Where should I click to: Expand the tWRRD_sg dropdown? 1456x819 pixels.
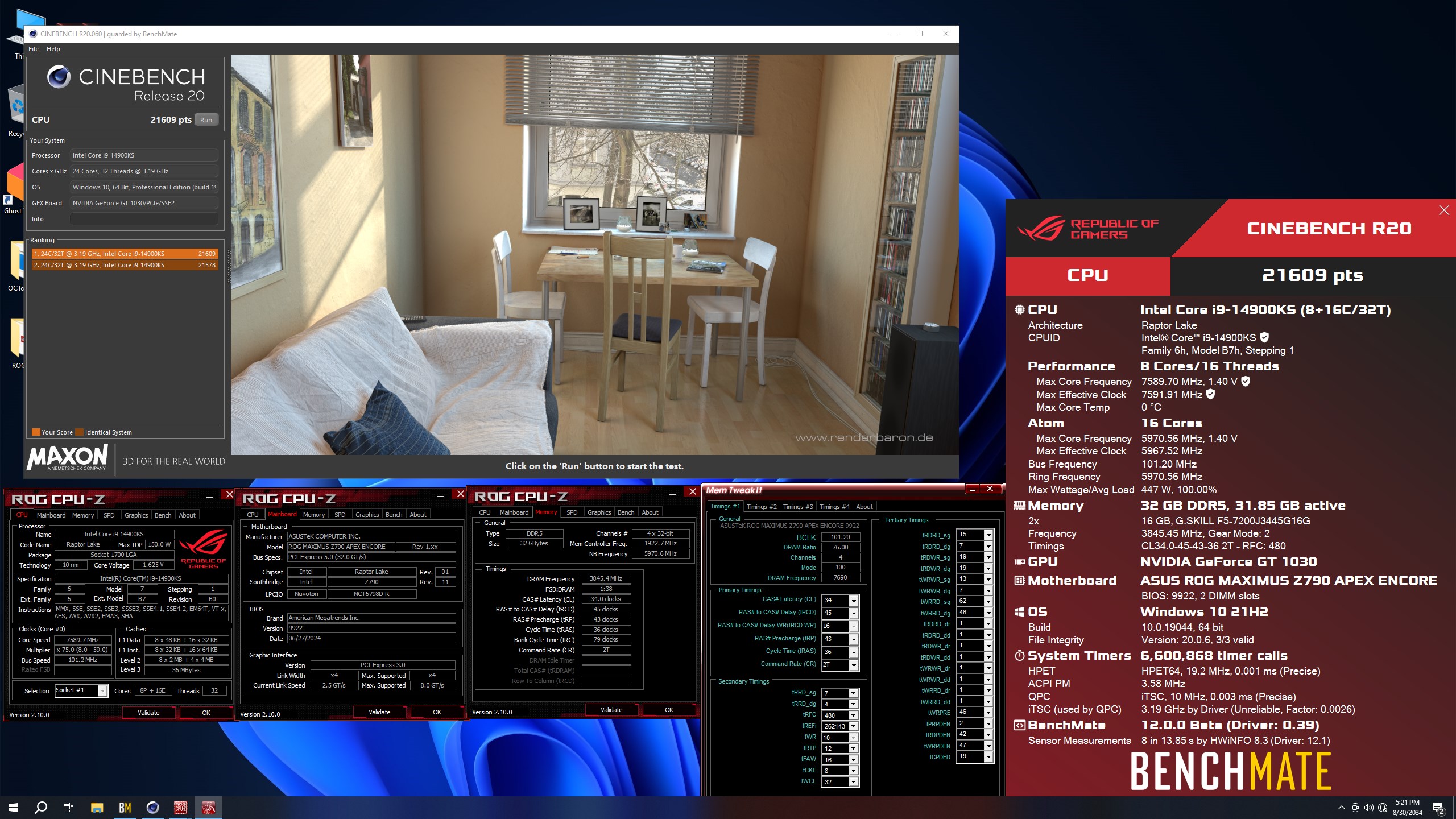pos(988,601)
